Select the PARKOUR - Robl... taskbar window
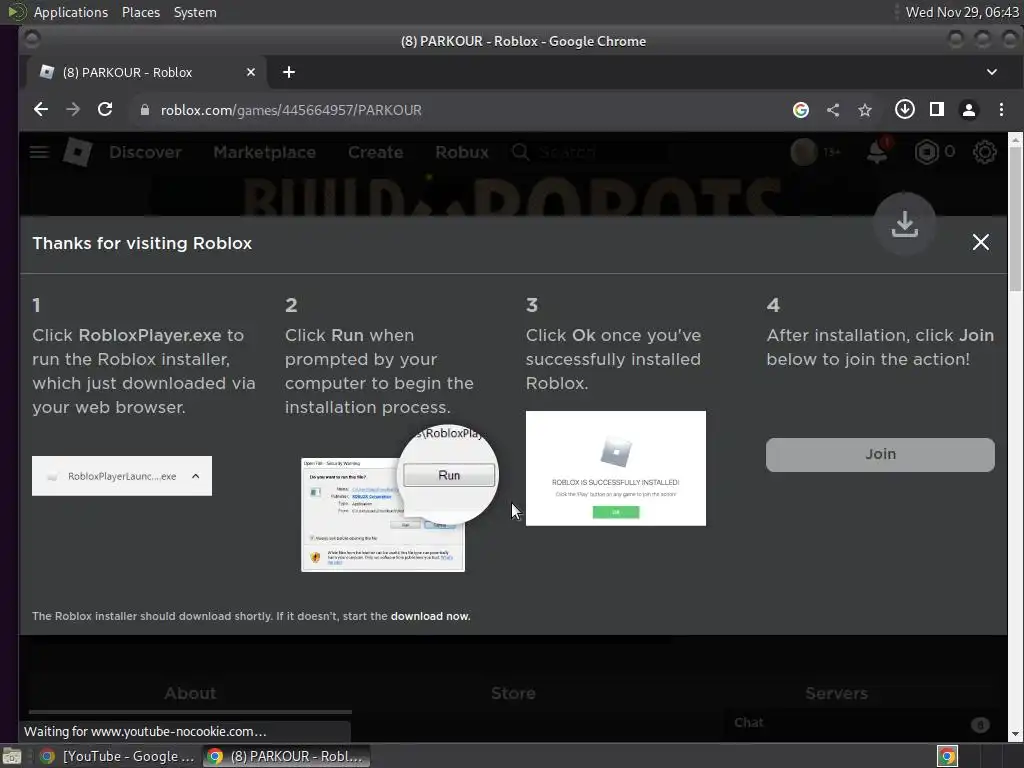The image size is (1024, 768). click(x=285, y=756)
